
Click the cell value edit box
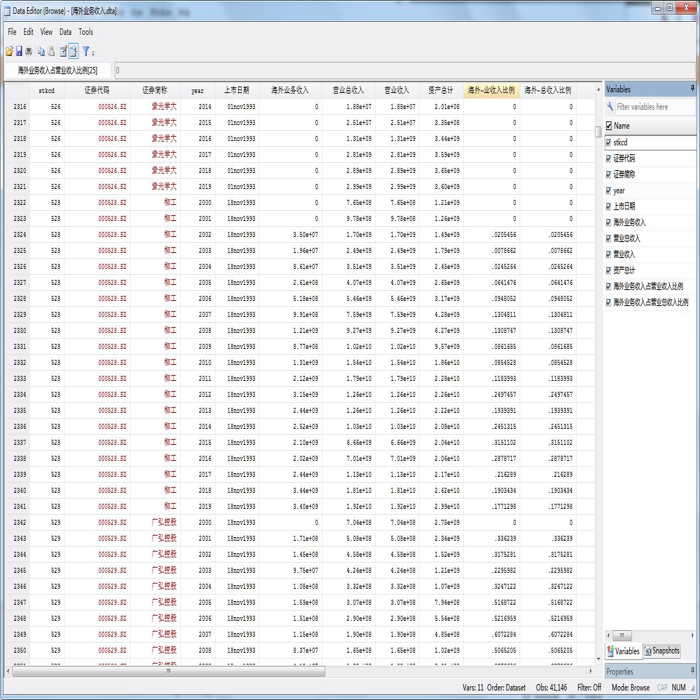point(404,70)
